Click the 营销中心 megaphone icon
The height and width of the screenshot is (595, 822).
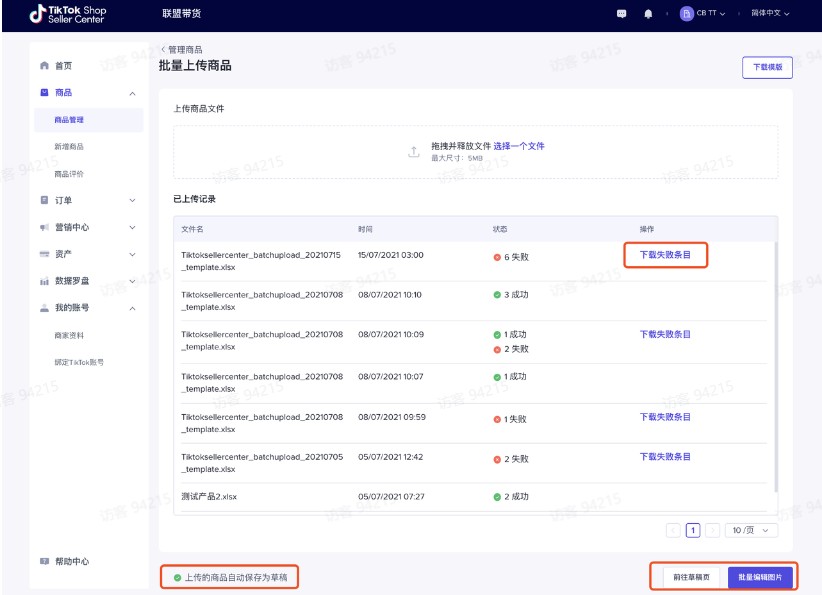tap(44, 228)
